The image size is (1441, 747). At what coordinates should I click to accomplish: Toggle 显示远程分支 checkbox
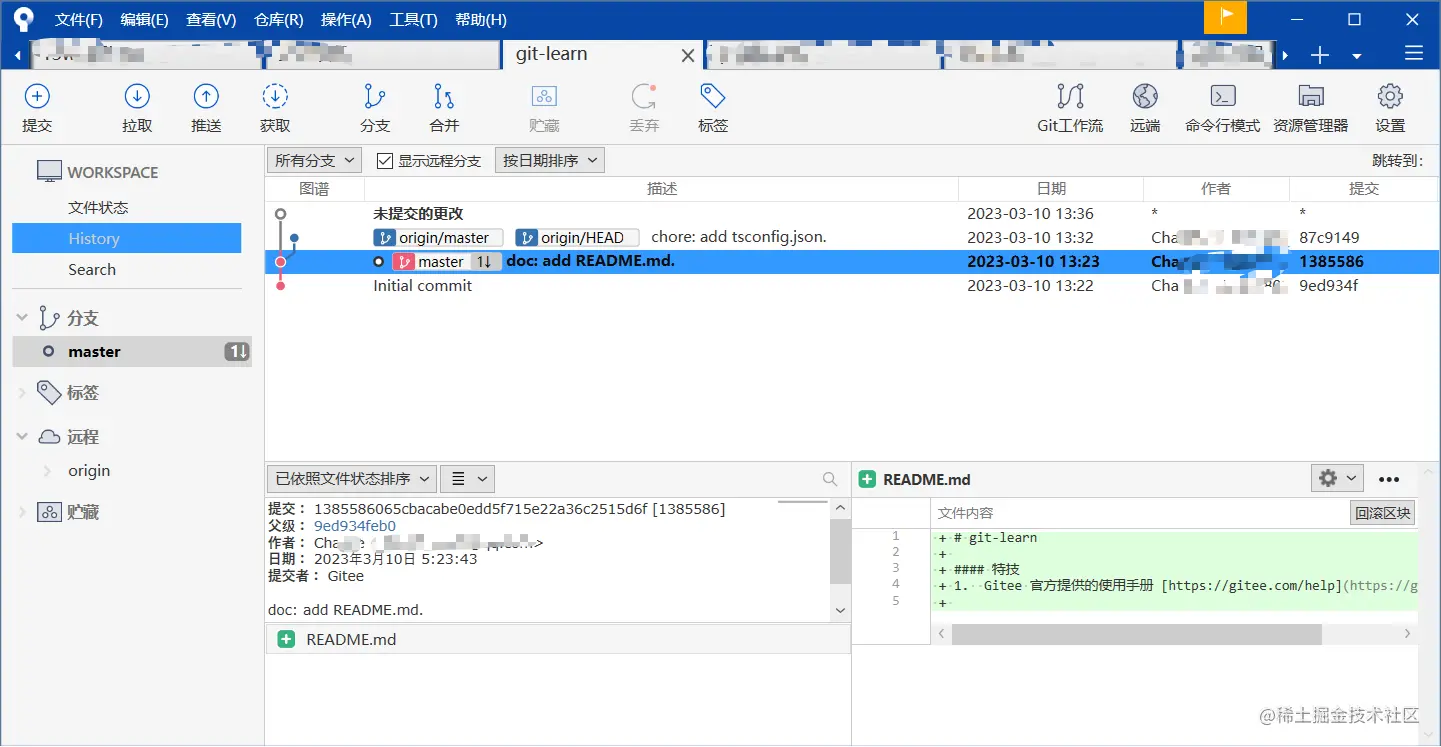coord(385,160)
